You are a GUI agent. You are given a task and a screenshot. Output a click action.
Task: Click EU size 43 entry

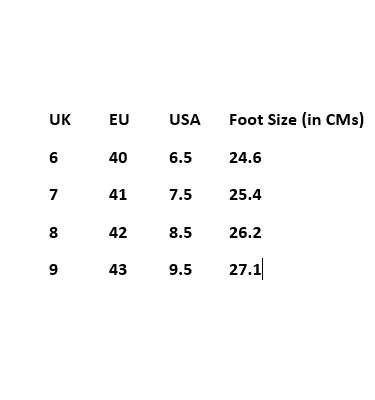118,269
